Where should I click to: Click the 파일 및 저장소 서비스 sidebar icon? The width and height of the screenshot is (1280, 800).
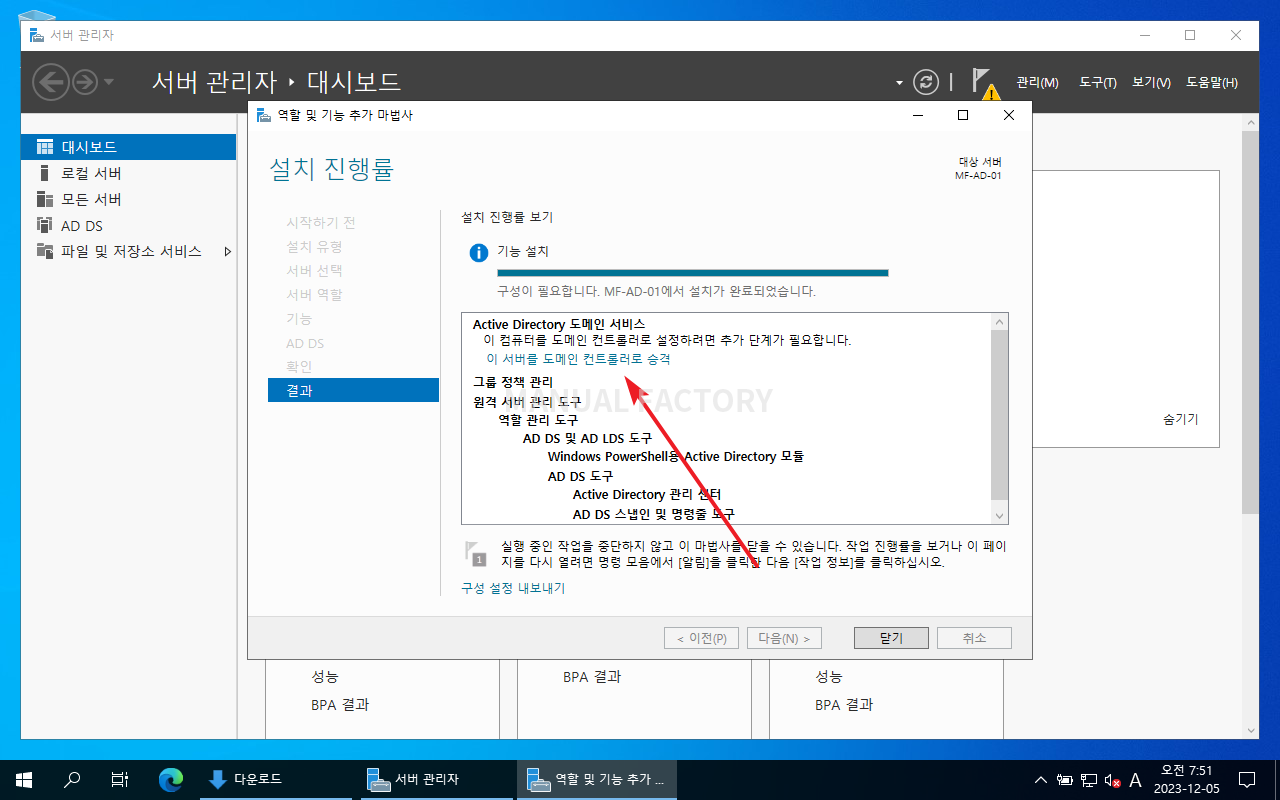click(44, 251)
